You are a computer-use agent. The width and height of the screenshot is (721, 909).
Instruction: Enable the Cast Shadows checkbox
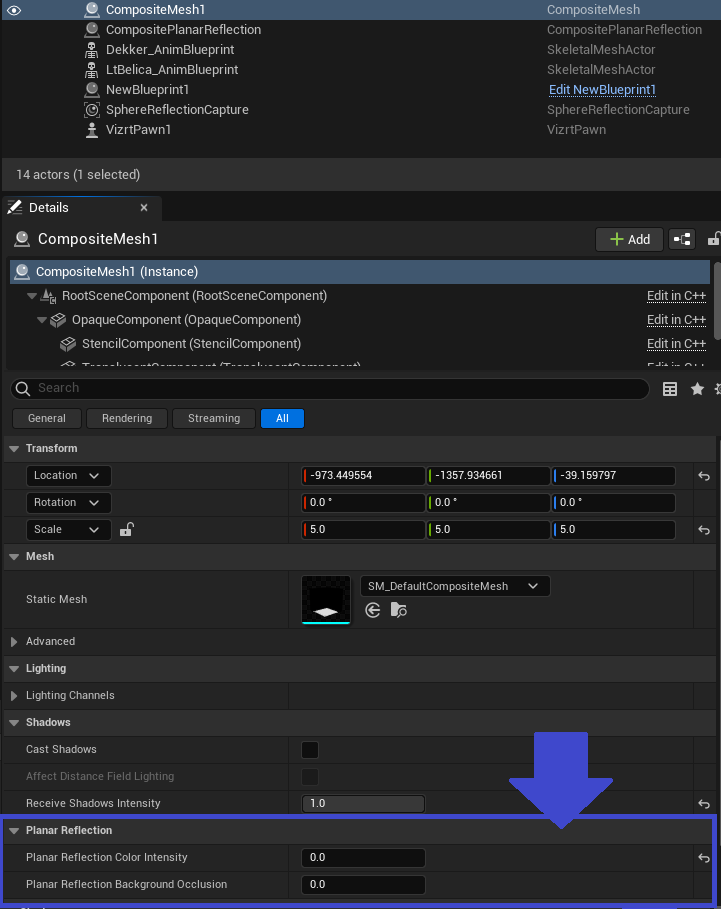(310, 750)
